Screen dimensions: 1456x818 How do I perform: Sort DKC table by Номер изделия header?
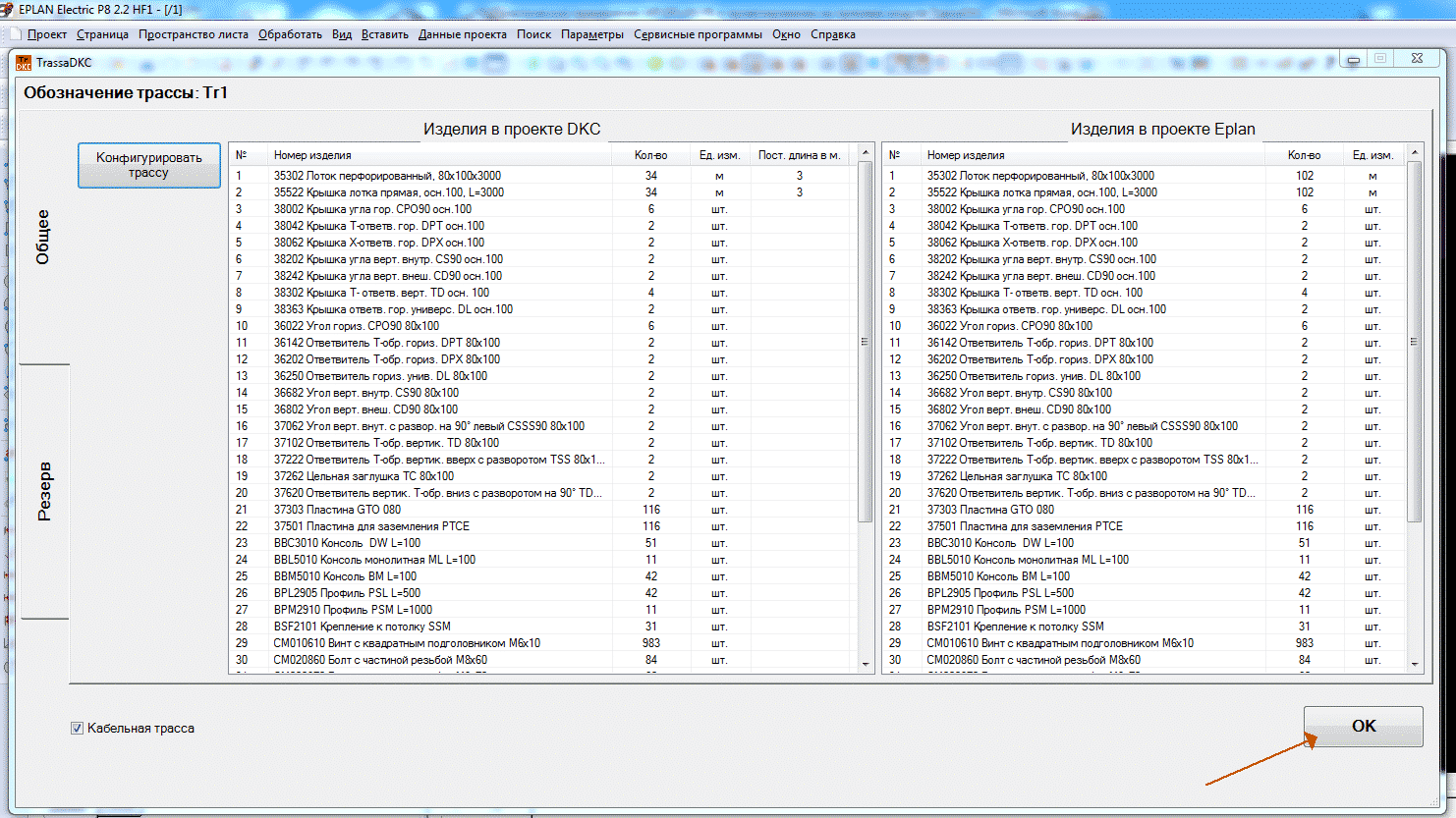click(x=439, y=155)
